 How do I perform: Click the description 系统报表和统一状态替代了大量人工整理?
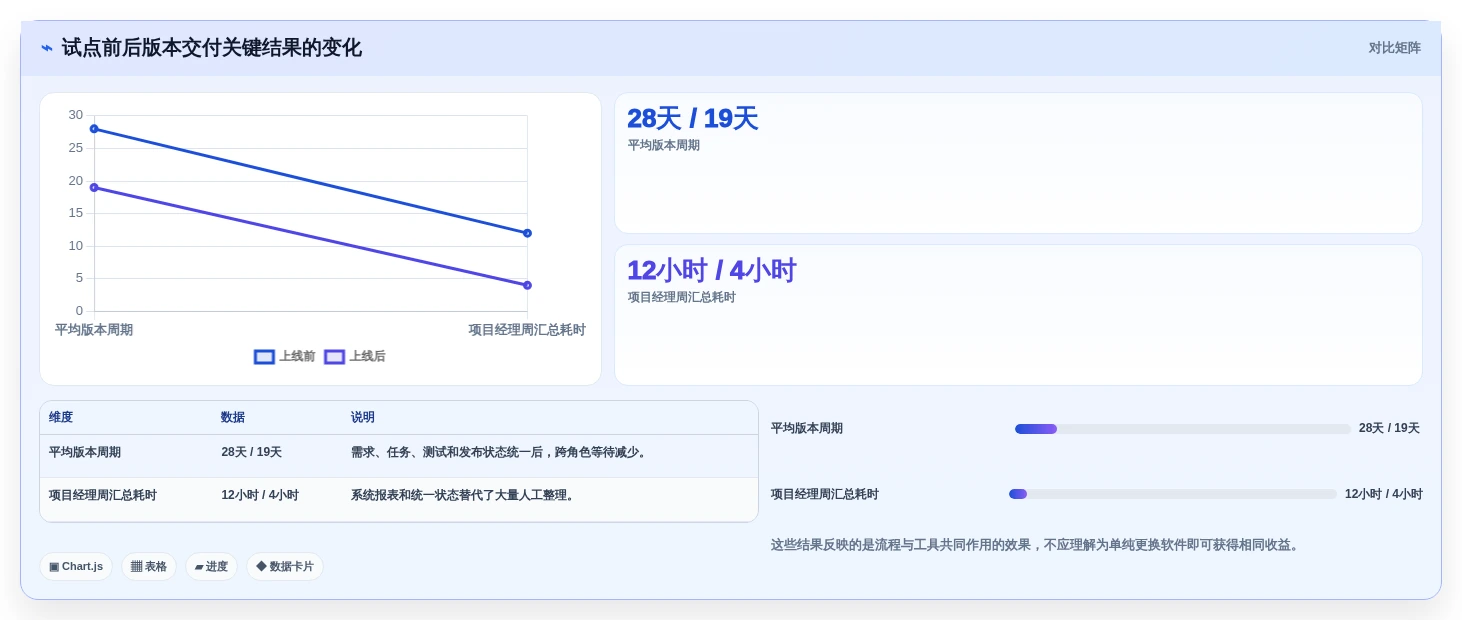464,496
